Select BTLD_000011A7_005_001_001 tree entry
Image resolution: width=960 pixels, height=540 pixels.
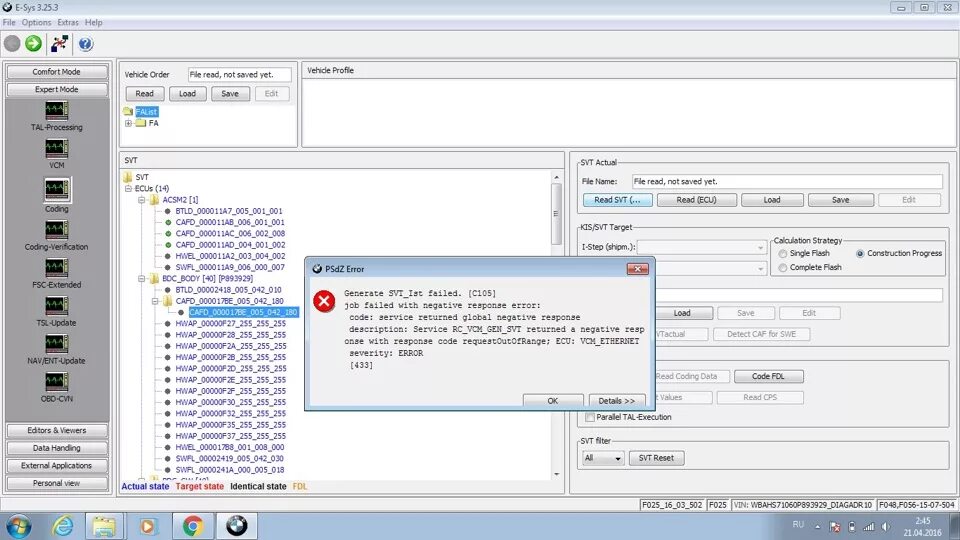click(229, 211)
